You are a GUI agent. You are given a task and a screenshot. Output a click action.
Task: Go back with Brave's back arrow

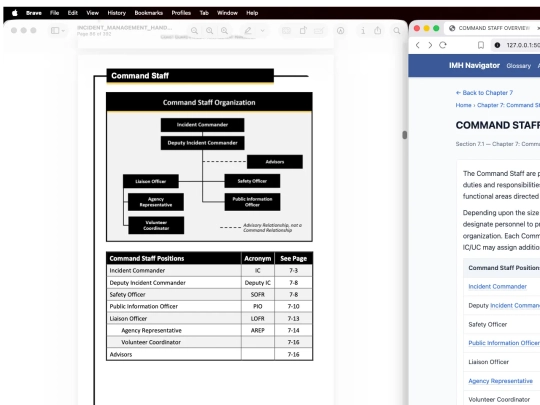pos(418,45)
